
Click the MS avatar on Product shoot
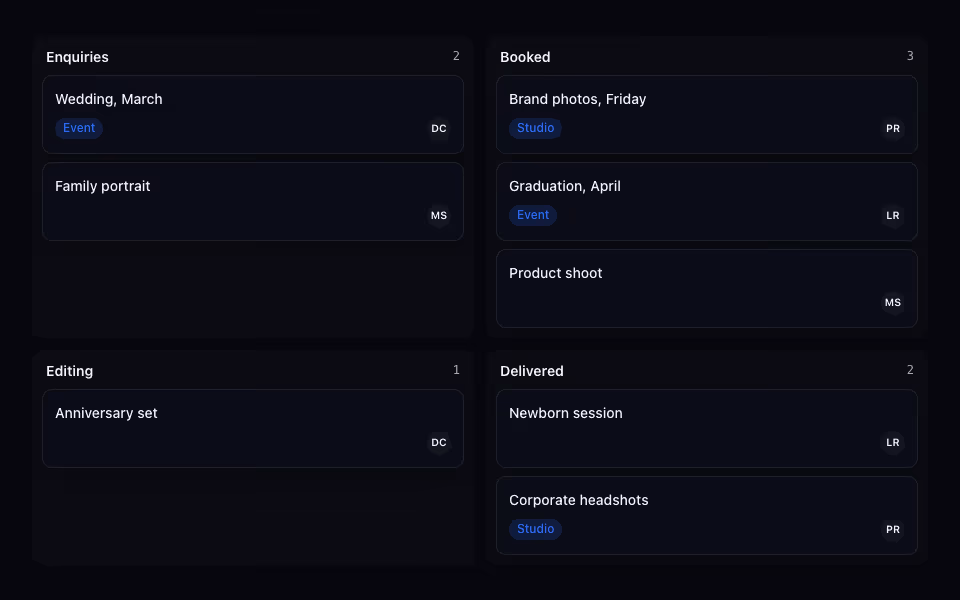point(893,302)
